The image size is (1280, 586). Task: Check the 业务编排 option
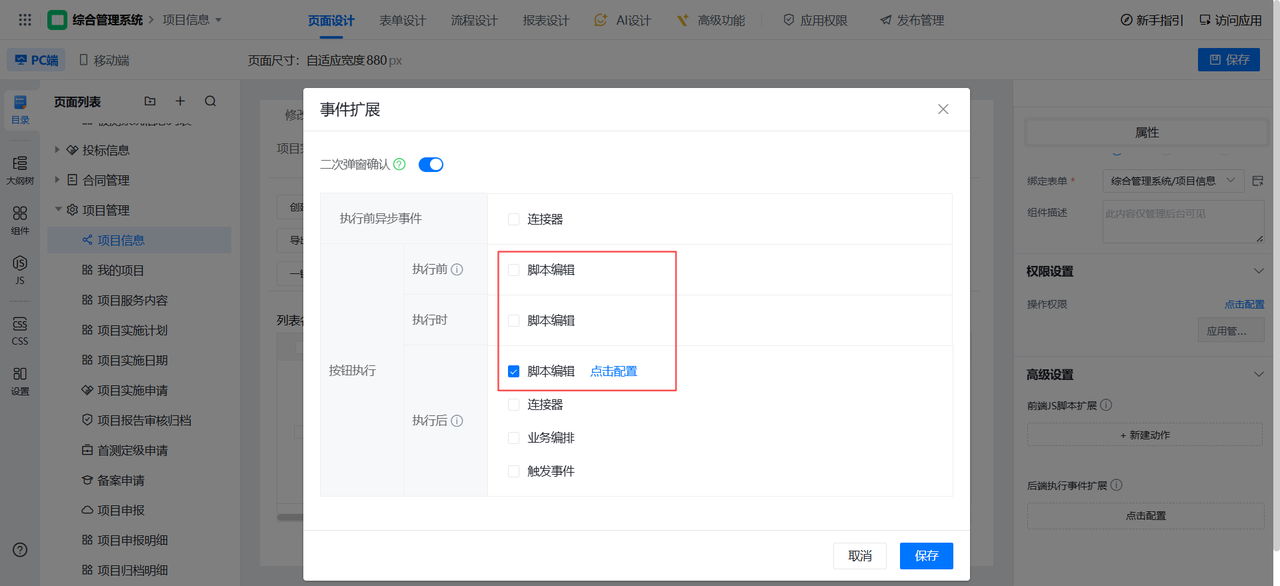[514, 438]
